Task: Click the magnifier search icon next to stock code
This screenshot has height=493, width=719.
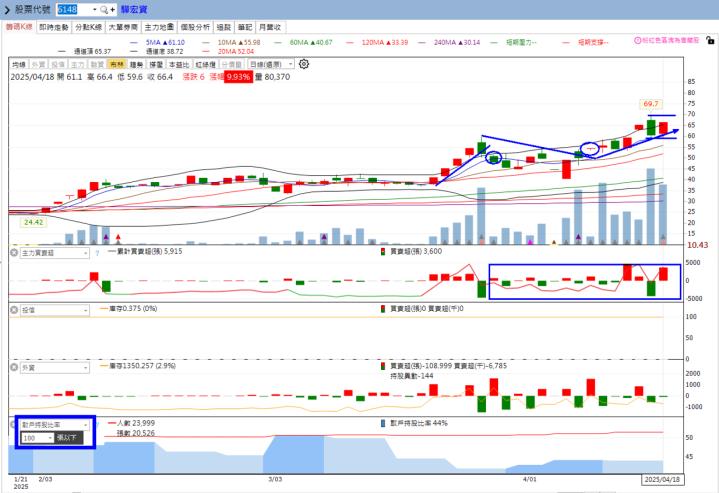Action: coord(104,10)
